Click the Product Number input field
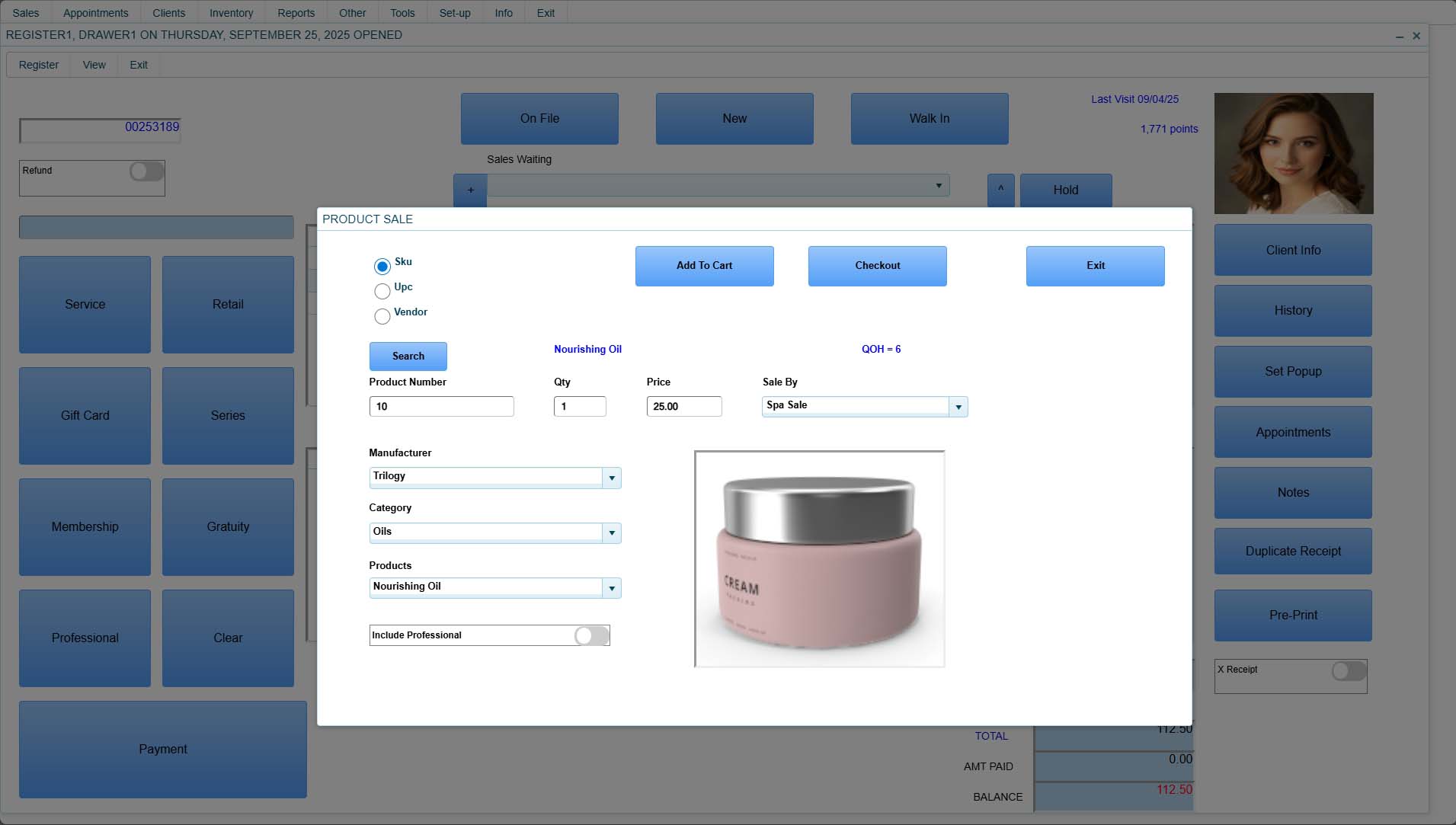Screen dimensions: 1456x825 441,406
